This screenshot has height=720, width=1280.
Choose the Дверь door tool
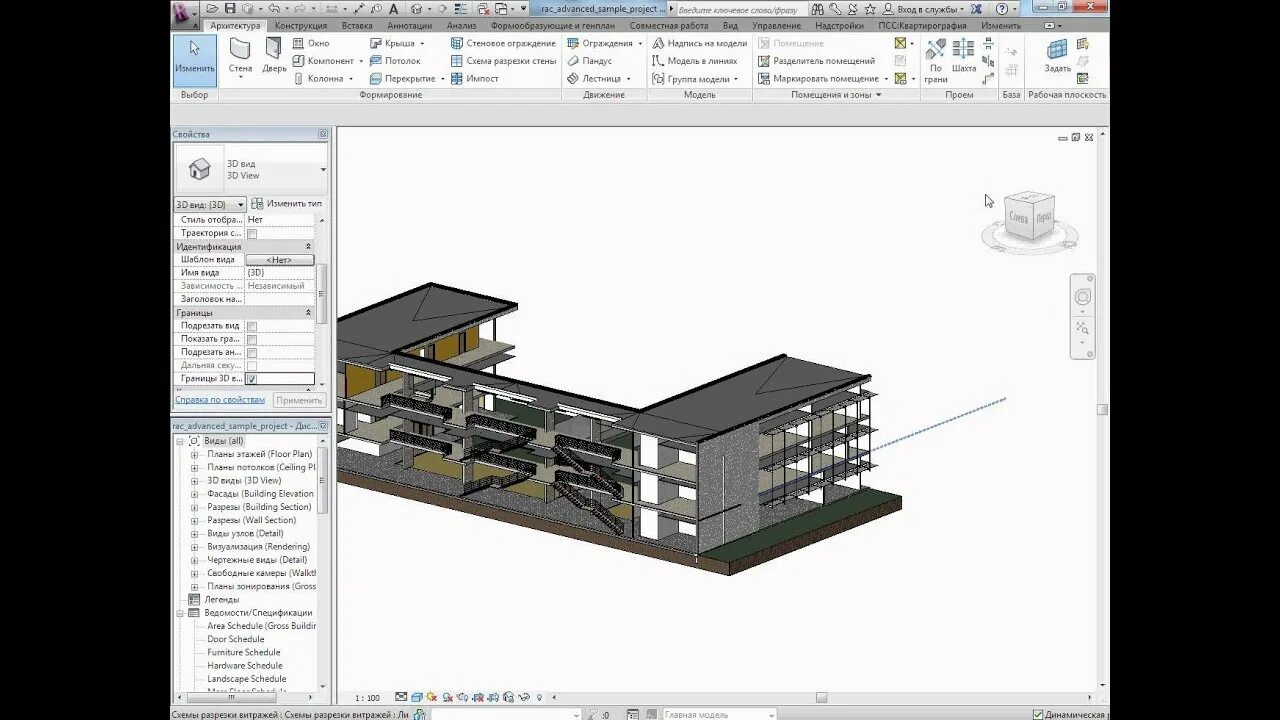tap(274, 57)
